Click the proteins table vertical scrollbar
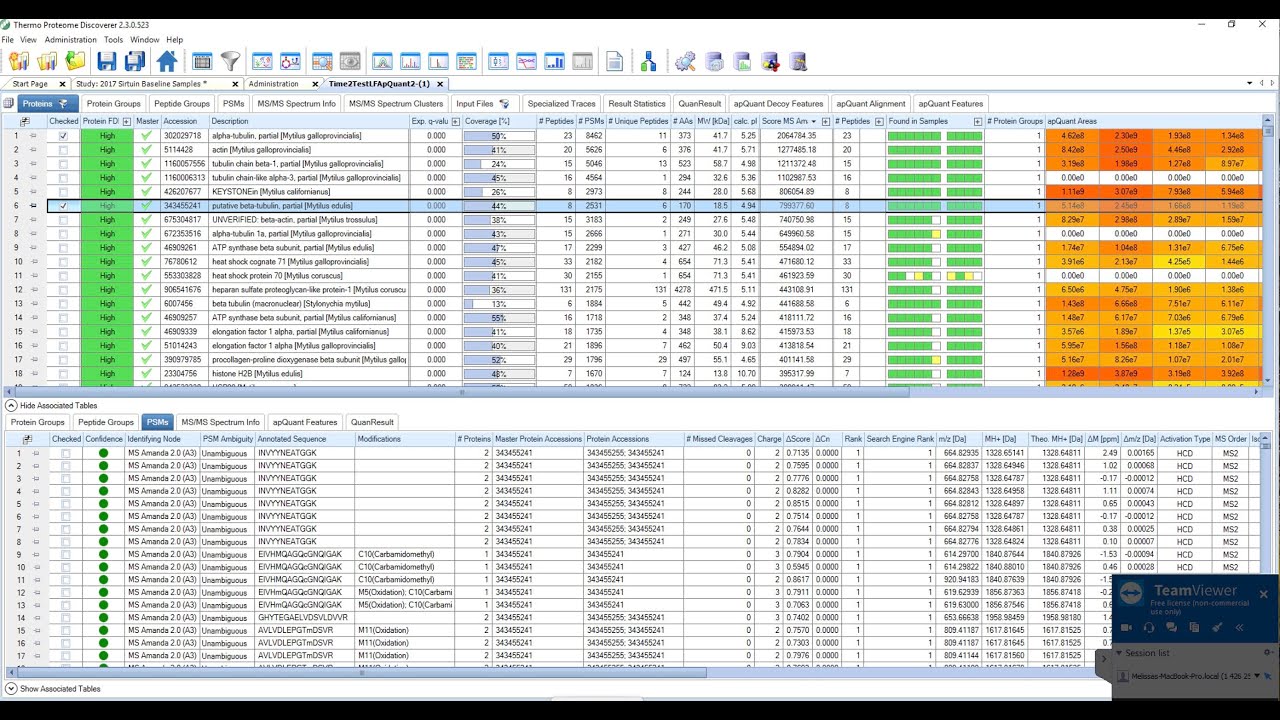This screenshot has width=1280, height=720. (1270, 250)
